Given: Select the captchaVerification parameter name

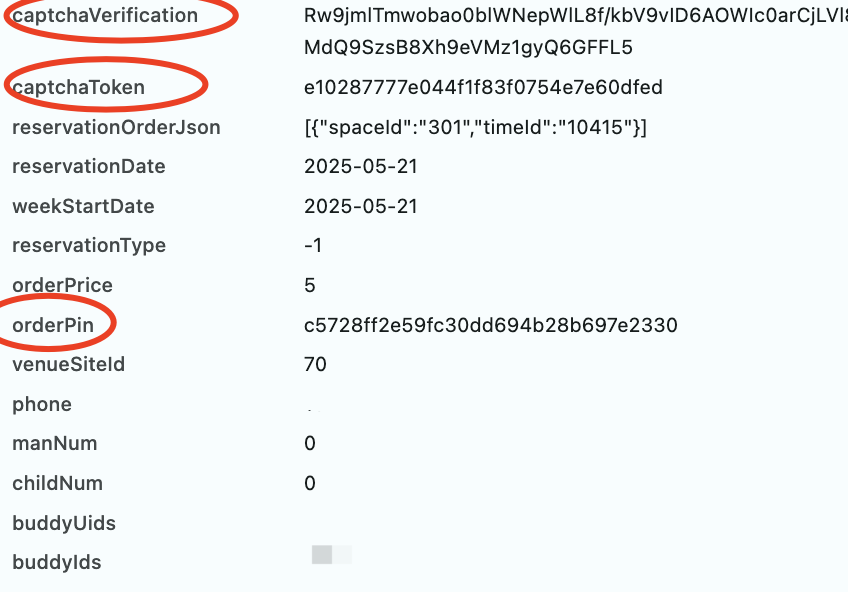Looking at the screenshot, I should pyautogui.click(x=105, y=15).
